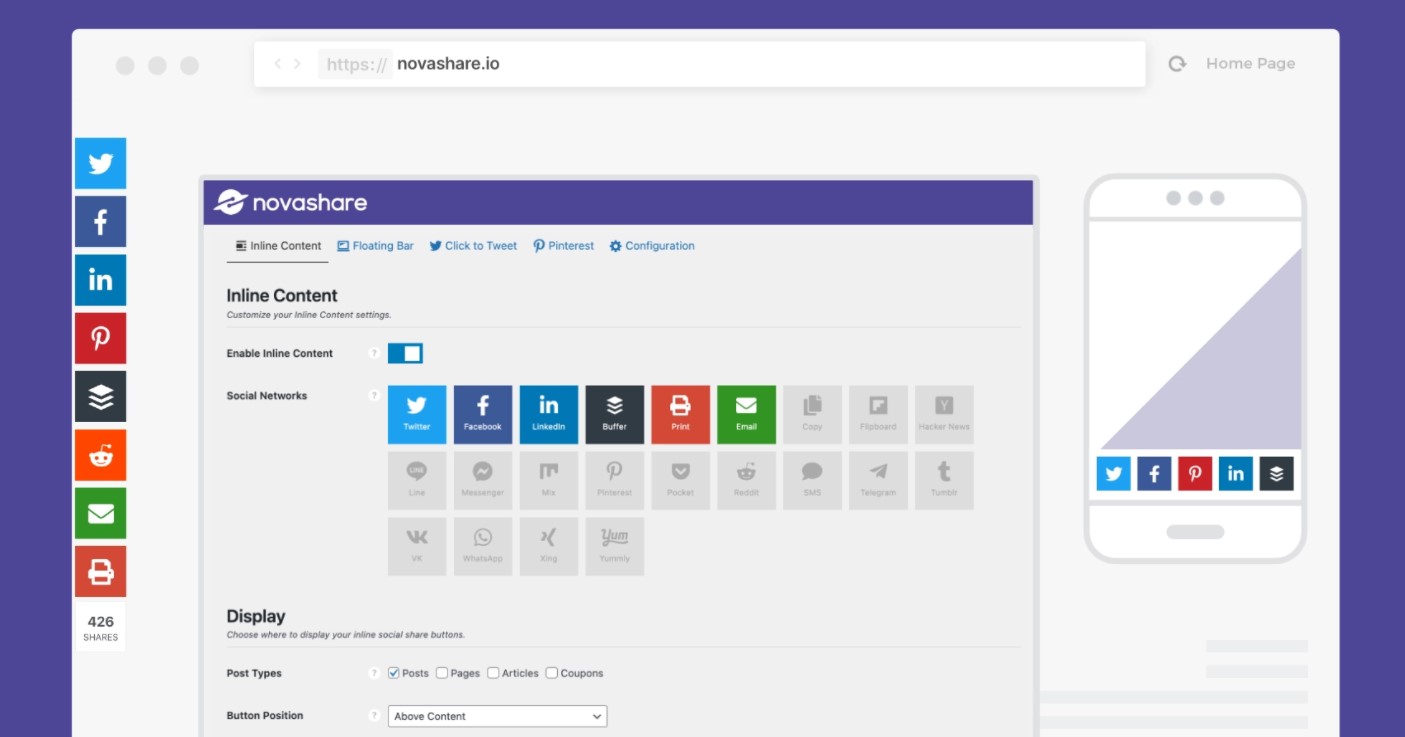
Task: Open the Click to Tweet tab
Action: (x=473, y=246)
